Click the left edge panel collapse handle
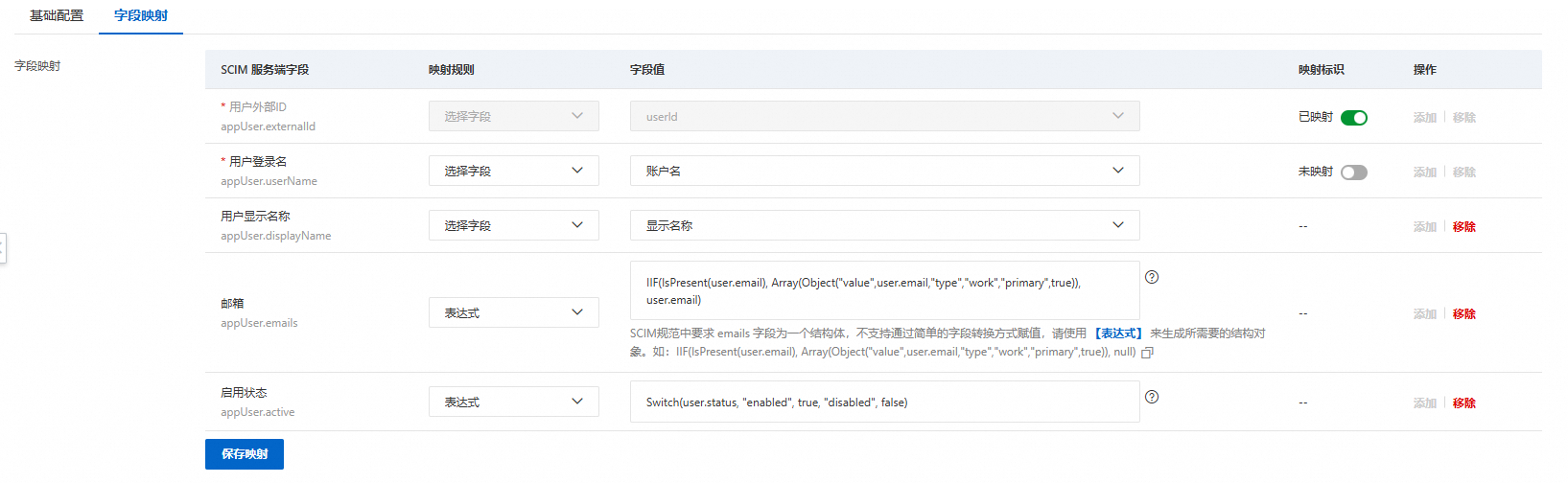The width and height of the screenshot is (1568, 483). [x=3, y=248]
